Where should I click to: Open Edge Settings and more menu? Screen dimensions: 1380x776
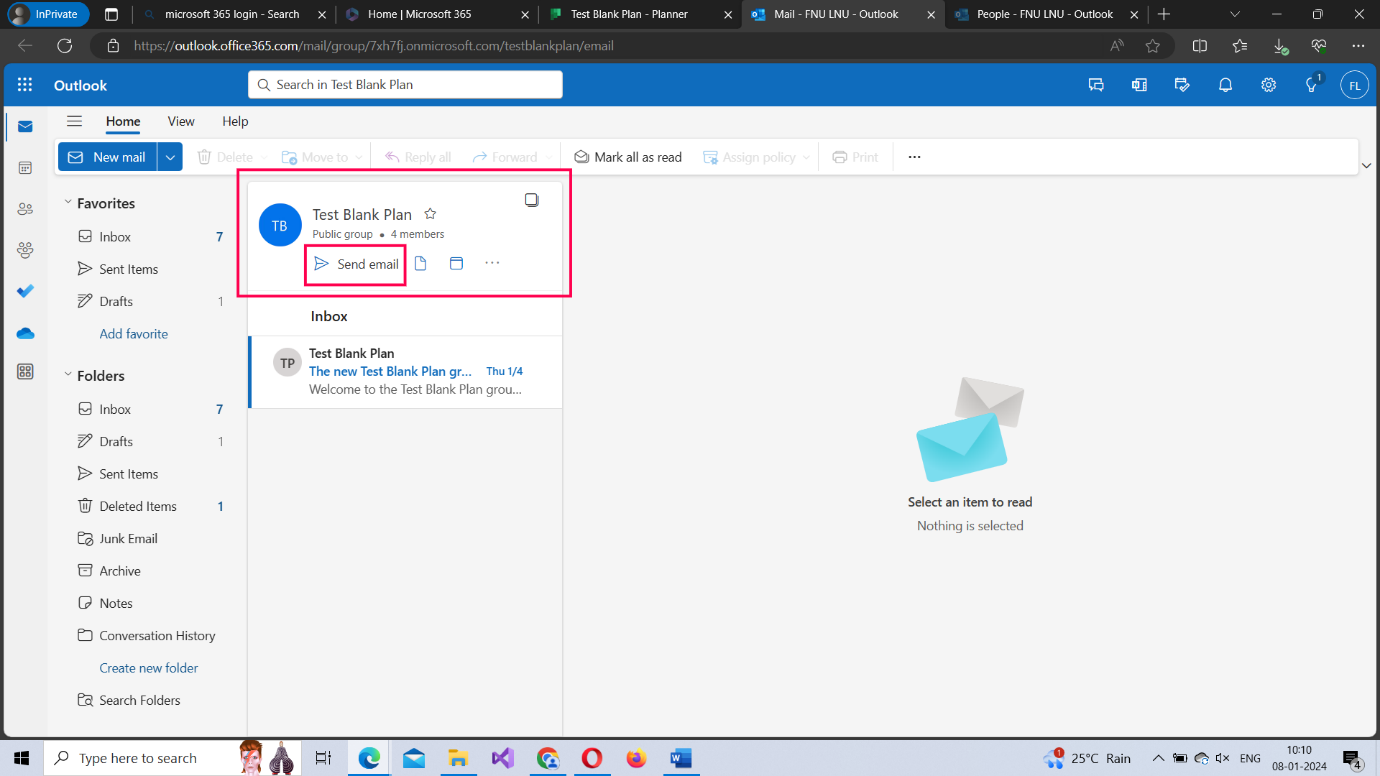1358,46
